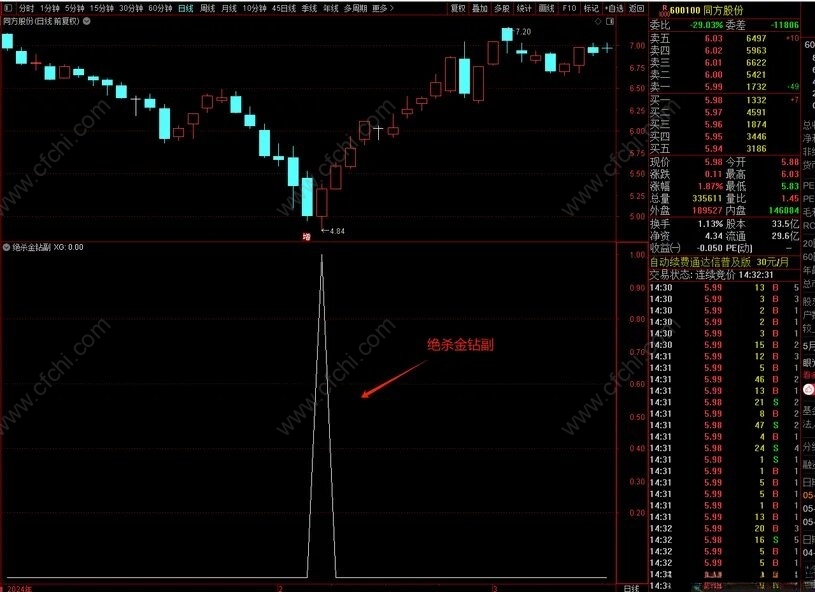
Task: Click the 内盘 value 146084
Action: tap(784, 211)
